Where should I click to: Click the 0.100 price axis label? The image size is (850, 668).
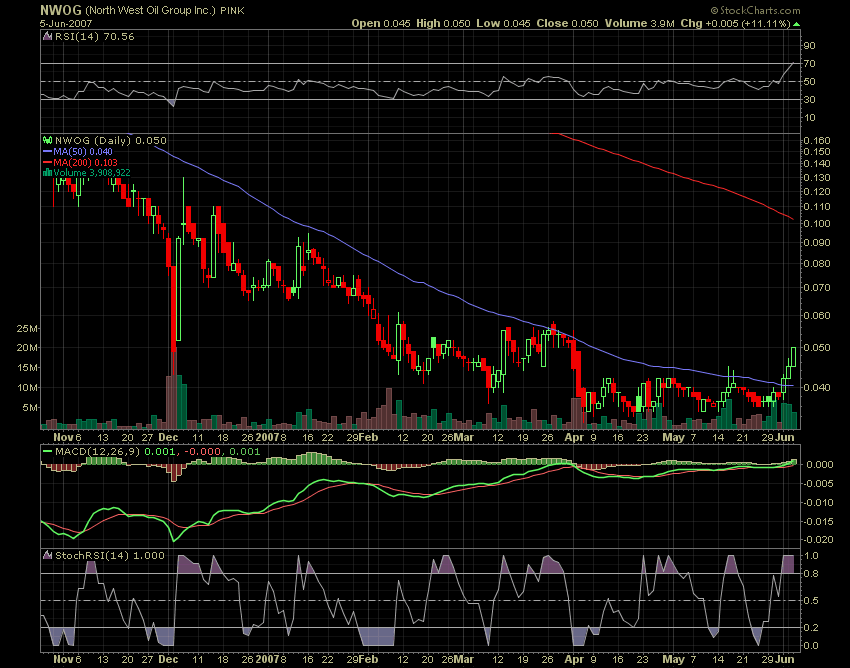[x=817, y=223]
